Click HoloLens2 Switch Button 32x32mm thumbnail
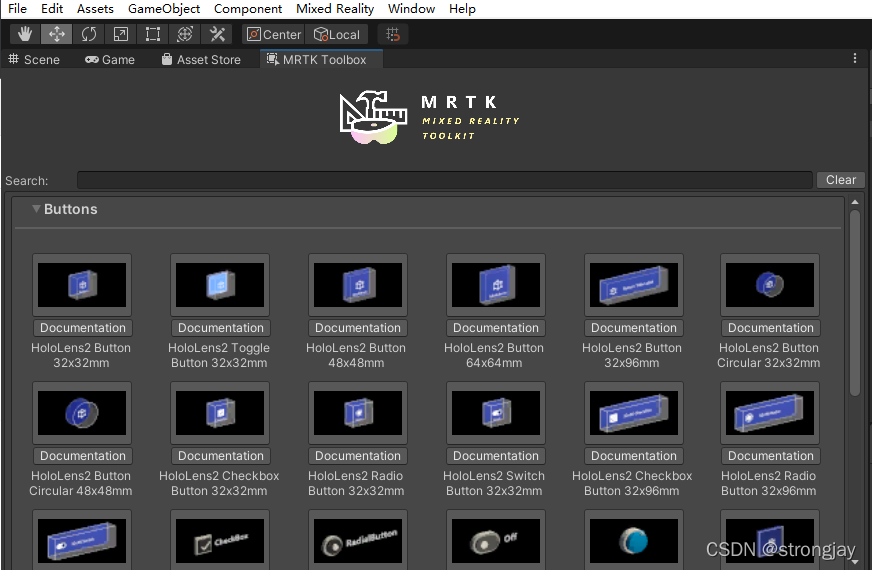The width and height of the screenshot is (872, 570). click(496, 413)
